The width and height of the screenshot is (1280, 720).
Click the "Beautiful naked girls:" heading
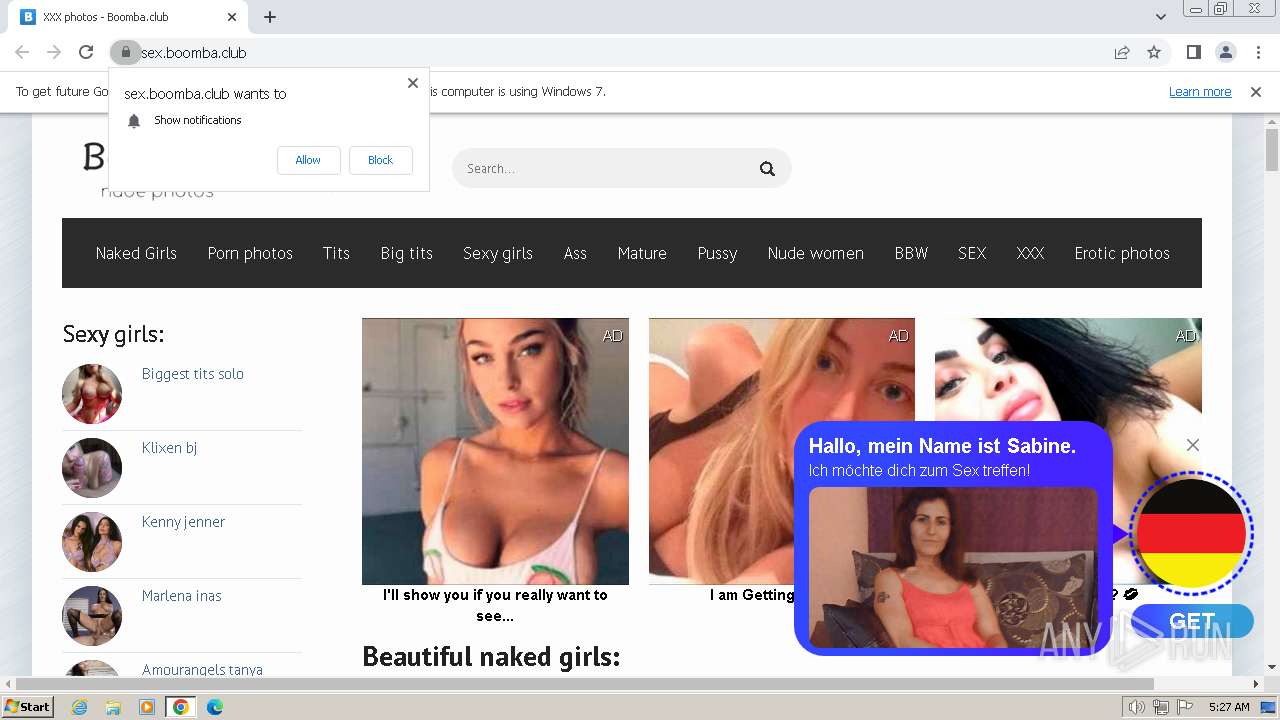click(x=491, y=657)
